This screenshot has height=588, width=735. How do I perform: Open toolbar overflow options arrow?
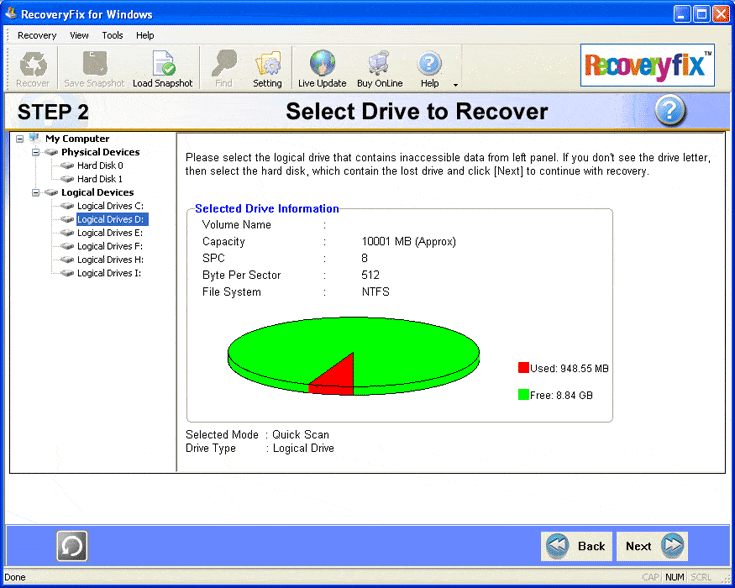(x=455, y=85)
